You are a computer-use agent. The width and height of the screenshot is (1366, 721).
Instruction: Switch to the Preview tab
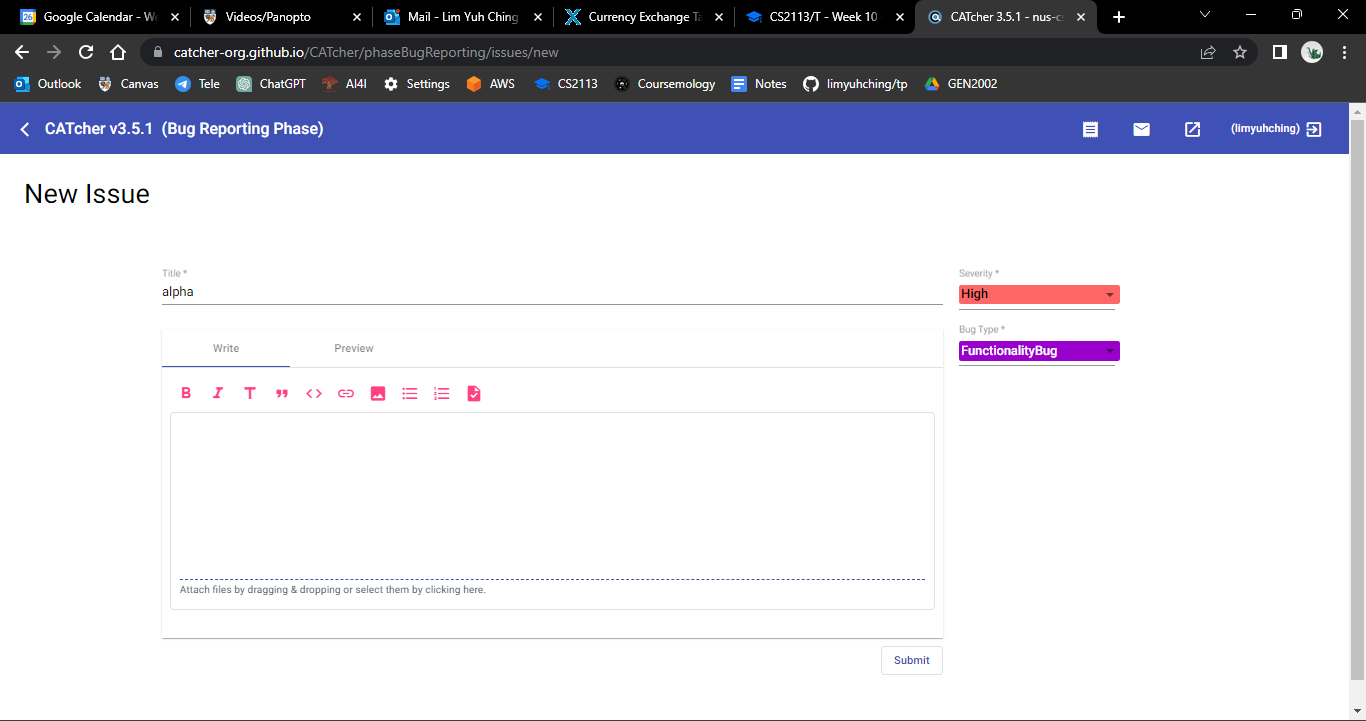coord(354,348)
